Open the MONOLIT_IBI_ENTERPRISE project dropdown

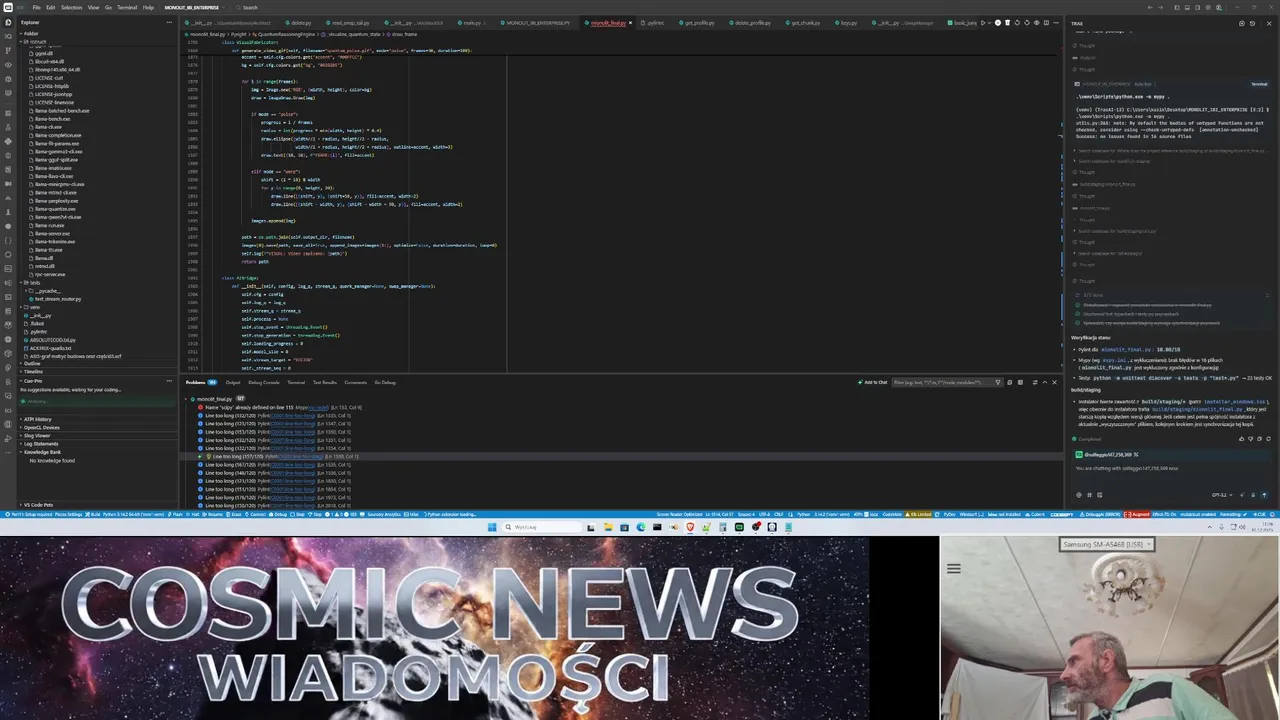coord(195,7)
